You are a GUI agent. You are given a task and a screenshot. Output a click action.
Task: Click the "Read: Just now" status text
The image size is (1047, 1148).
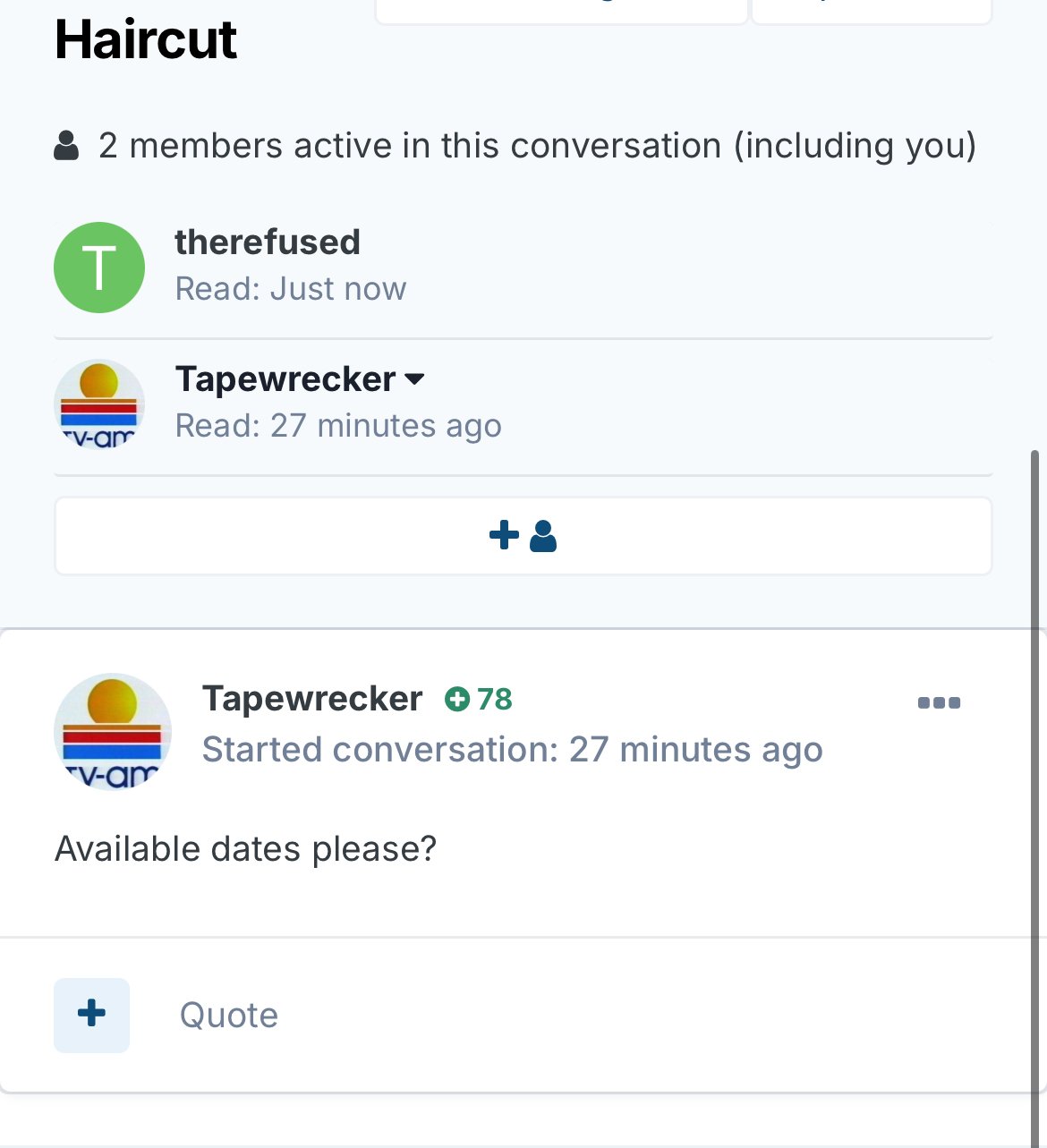pyautogui.click(x=291, y=289)
